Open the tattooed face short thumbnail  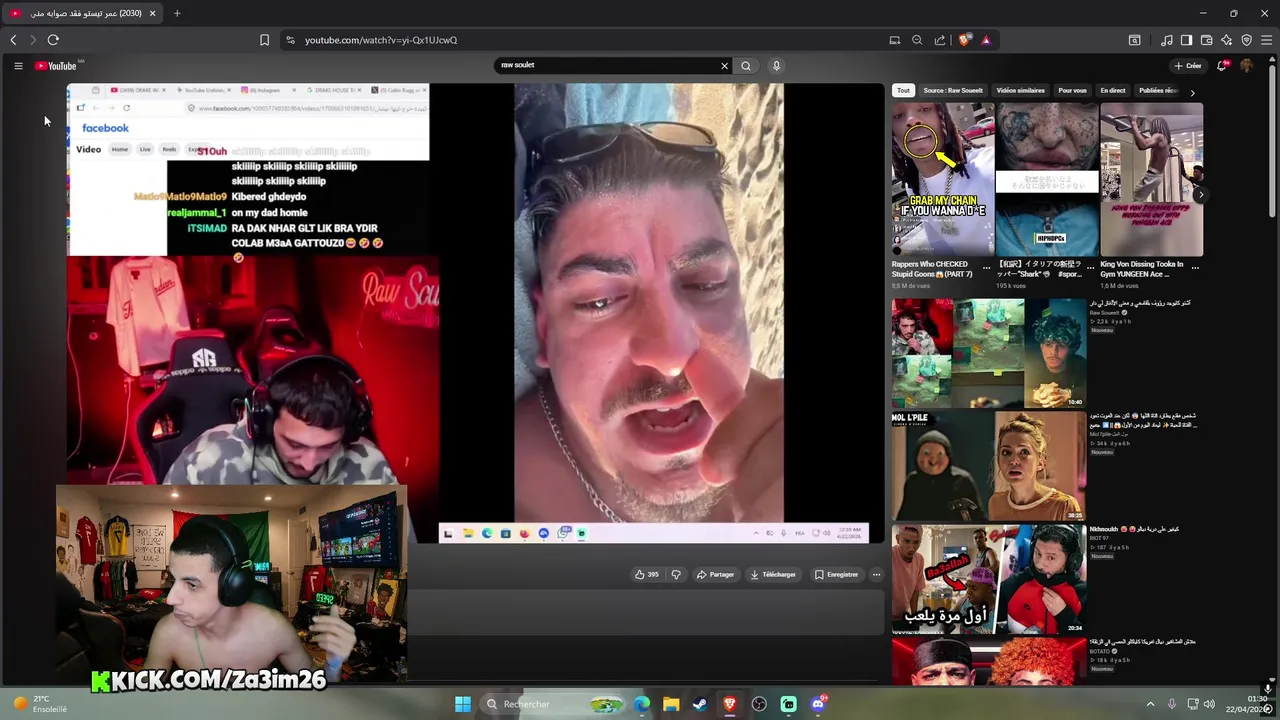[x=1047, y=180]
